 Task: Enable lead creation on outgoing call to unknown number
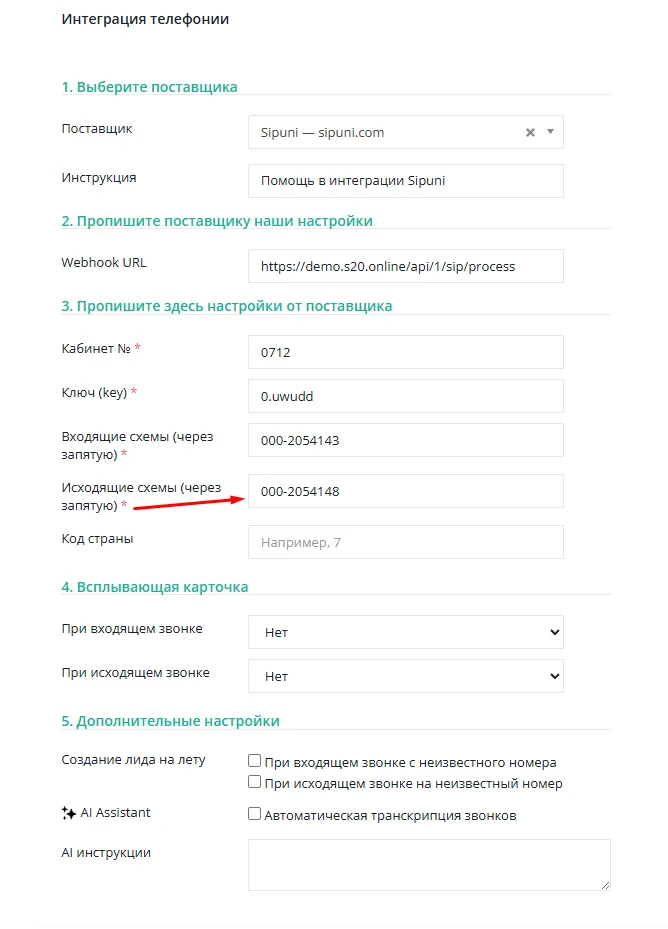click(x=254, y=782)
